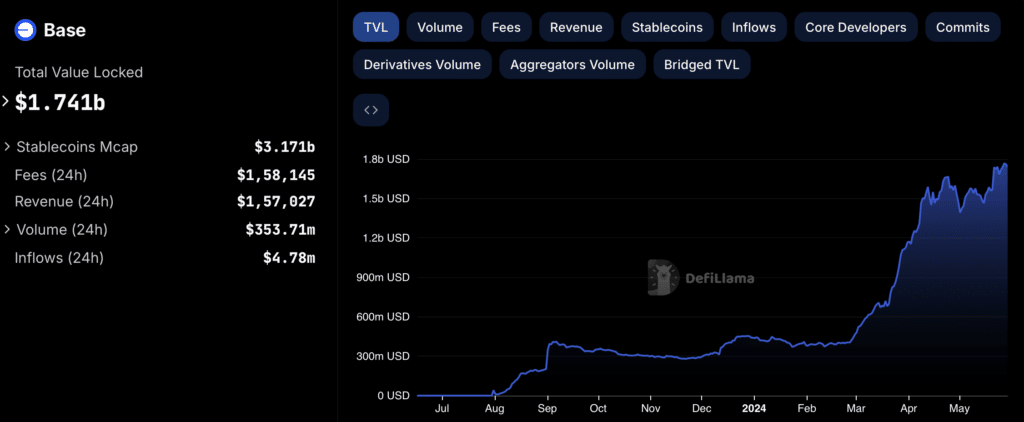The height and width of the screenshot is (422, 1024).
Task: Expand the Total Value Locked chevron
Action: click(6, 101)
